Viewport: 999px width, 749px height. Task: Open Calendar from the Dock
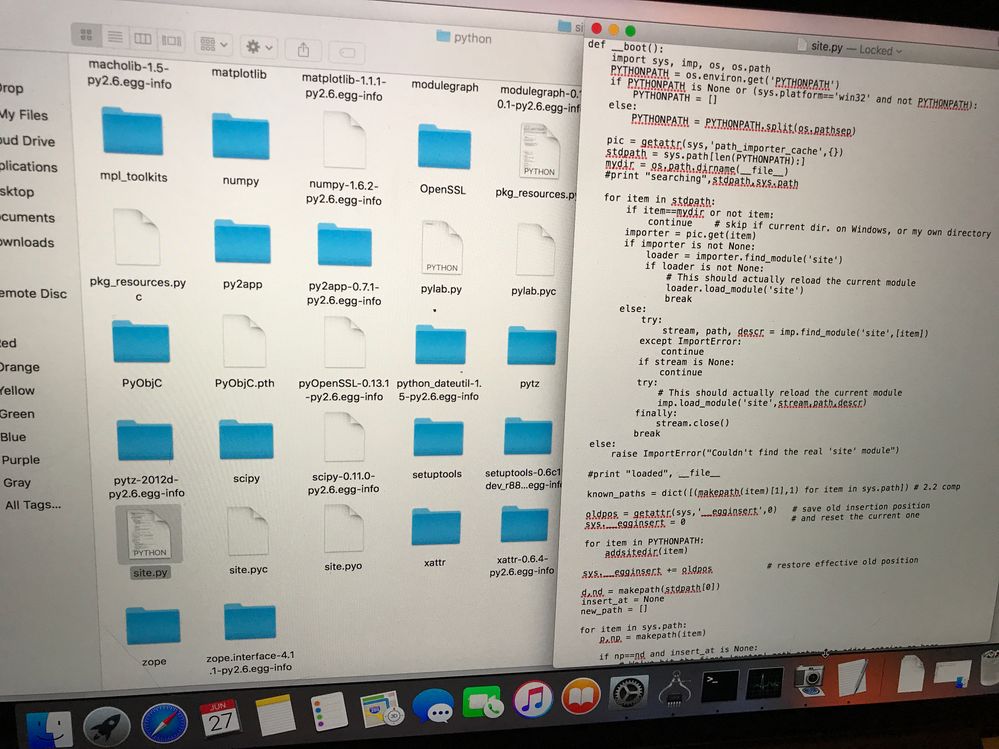coord(219,720)
